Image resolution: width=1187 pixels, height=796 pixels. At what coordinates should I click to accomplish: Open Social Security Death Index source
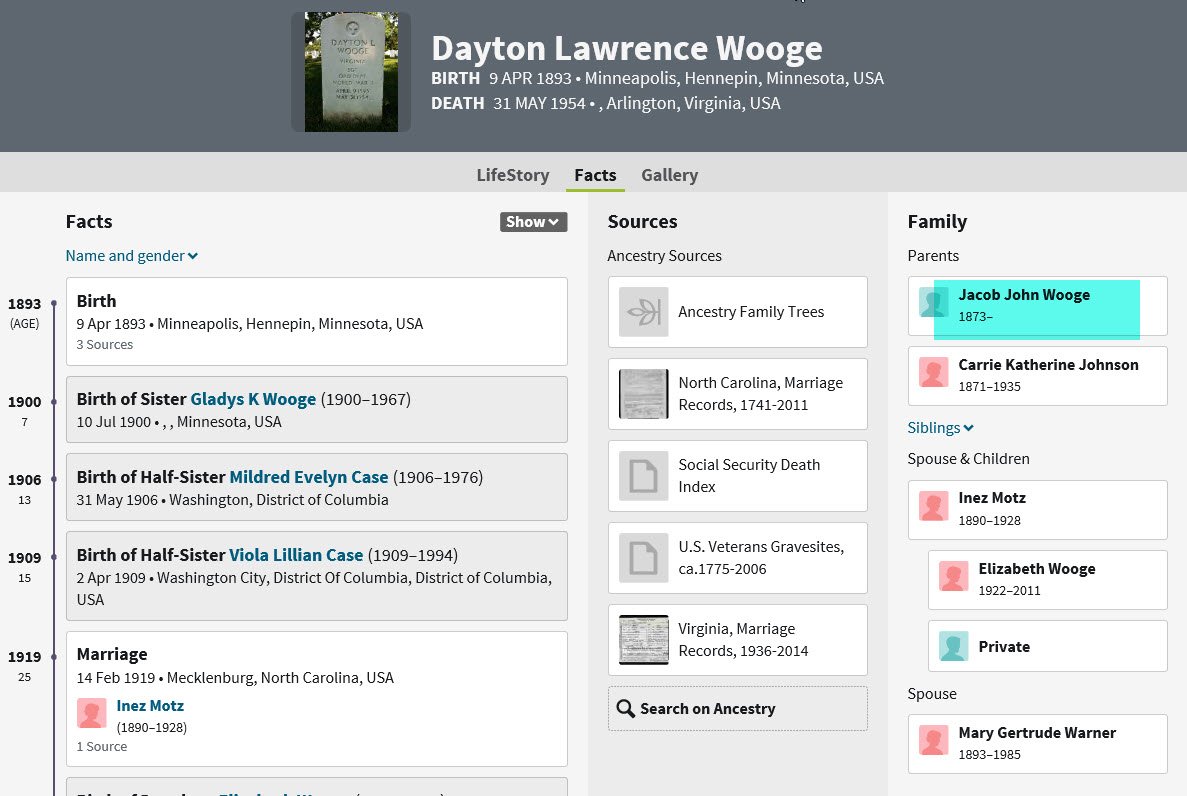click(x=737, y=476)
